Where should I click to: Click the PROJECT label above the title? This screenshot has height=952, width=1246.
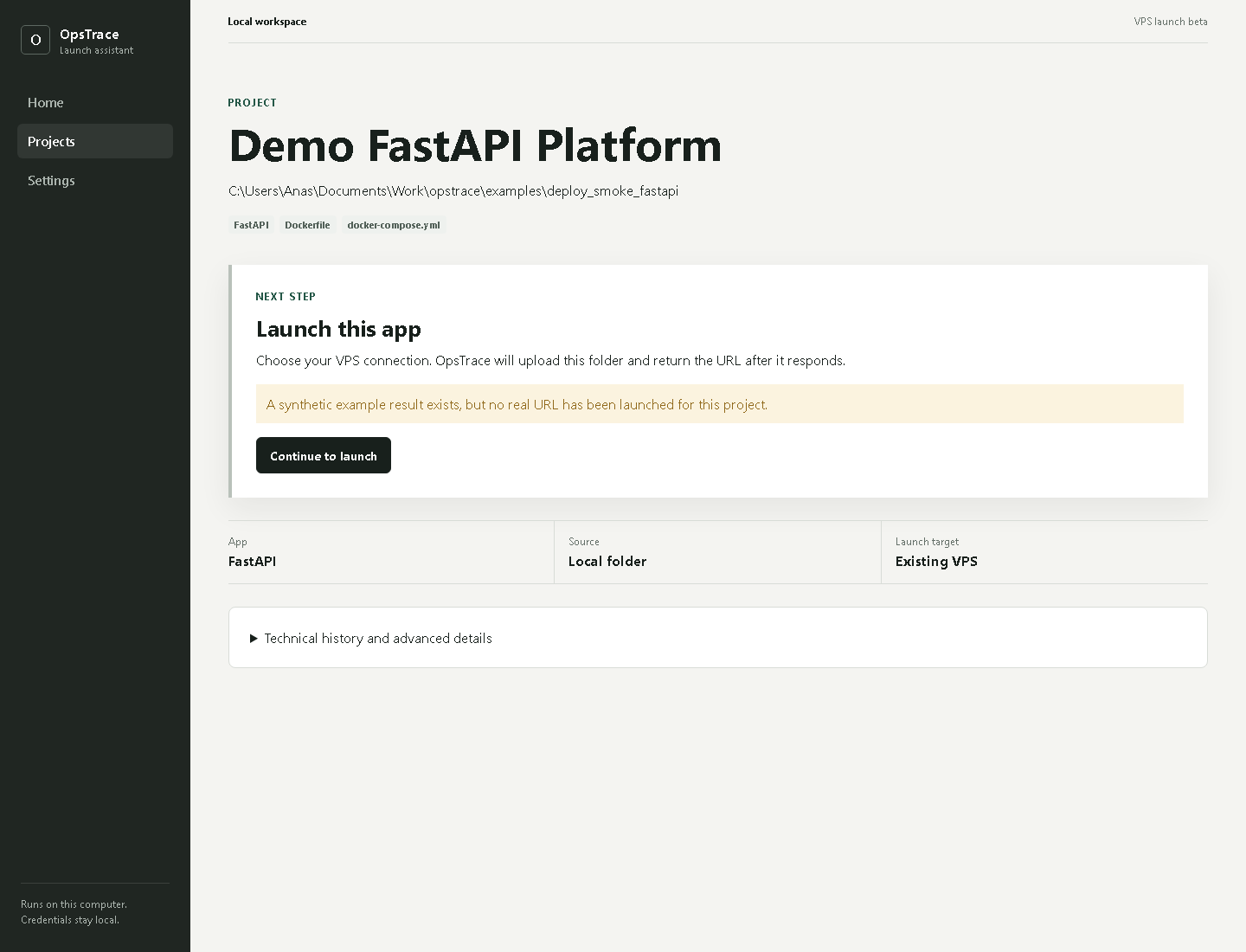(x=252, y=102)
